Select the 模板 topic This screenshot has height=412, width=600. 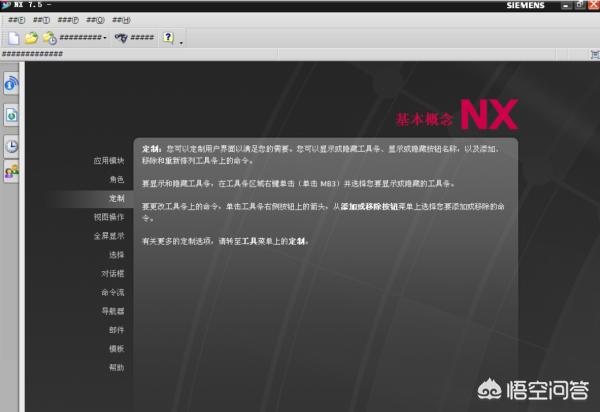117,348
